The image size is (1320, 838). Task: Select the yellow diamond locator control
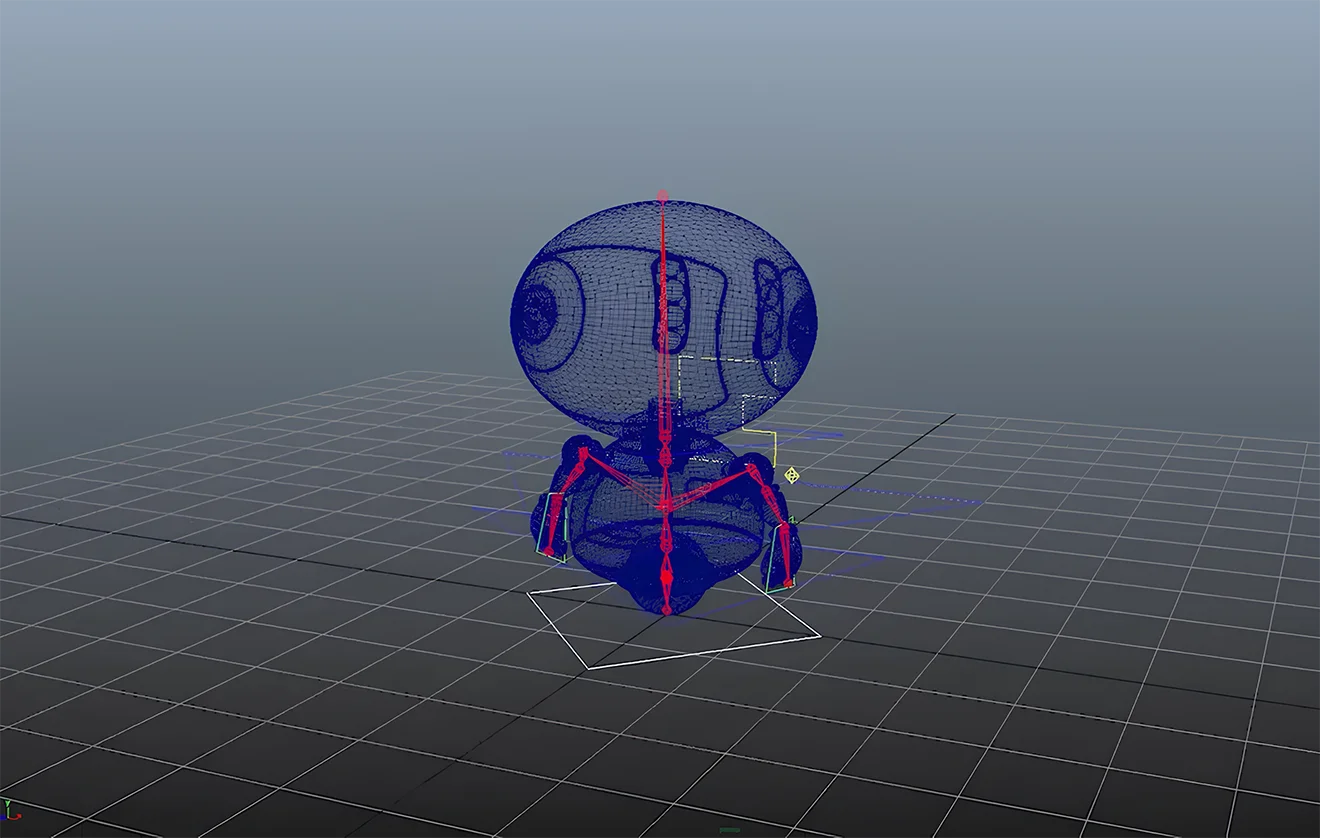pyautogui.click(x=791, y=475)
